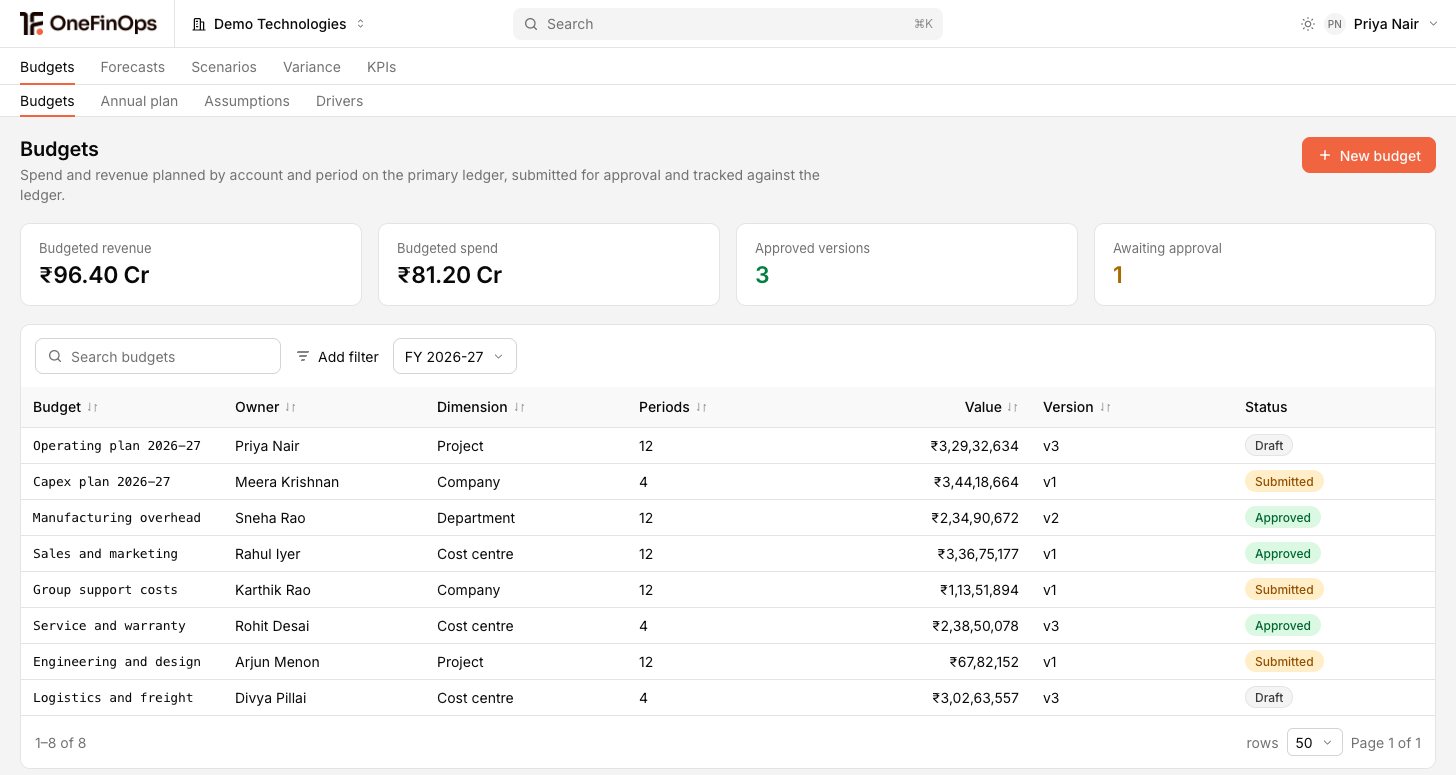This screenshot has height=775, width=1456.
Task: Open the Manufacturing overhead budget
Action: 117,518
